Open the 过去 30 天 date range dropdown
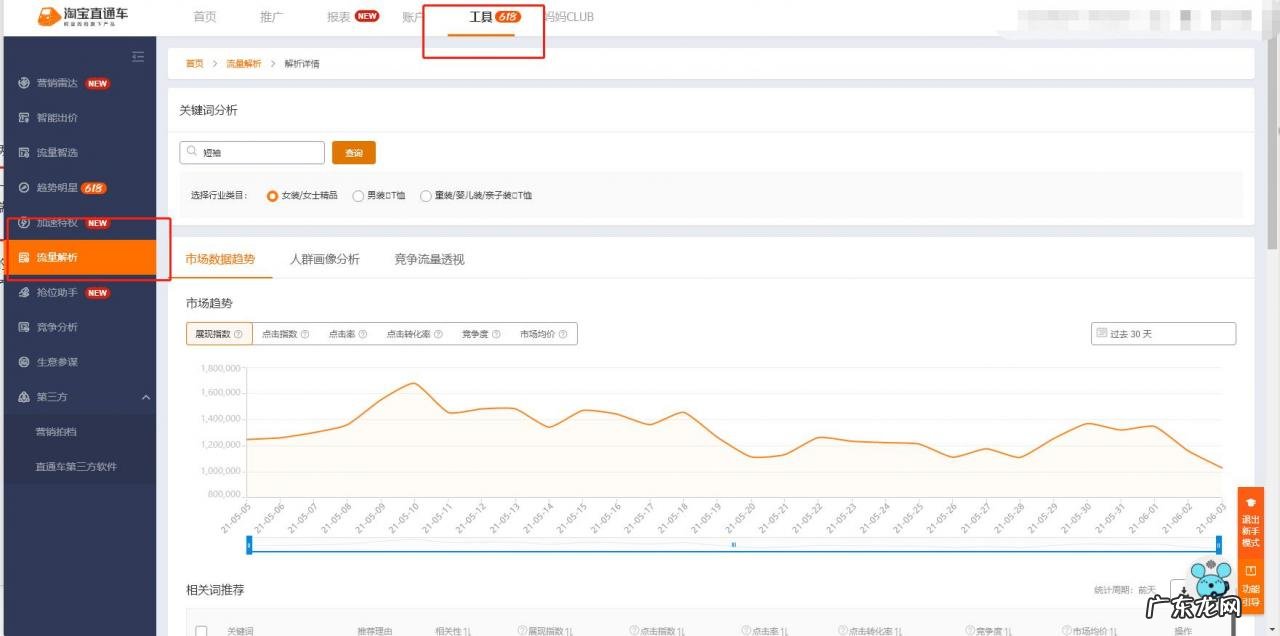Screen dimensions: 1280x636 click(x=1163, y=334)
